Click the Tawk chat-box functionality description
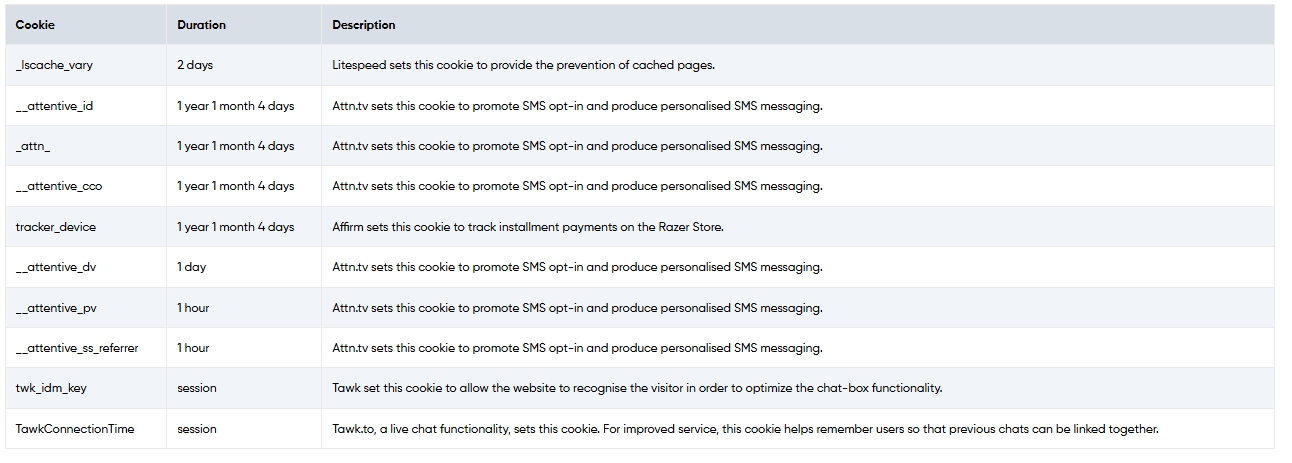Screen dimensions: 1292x463 (x=637, y=388)
